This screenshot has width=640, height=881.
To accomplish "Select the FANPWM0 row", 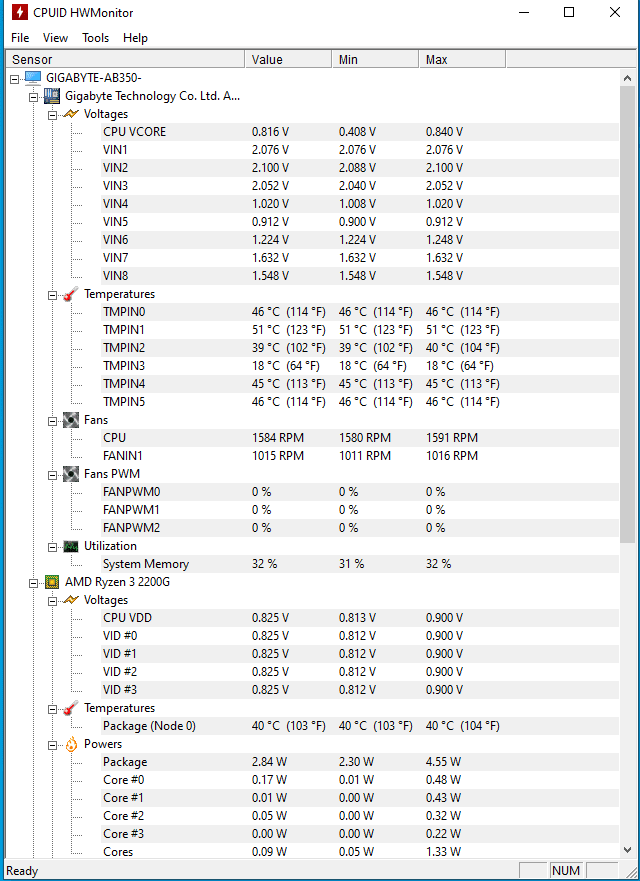I will [x=360, y=492].
